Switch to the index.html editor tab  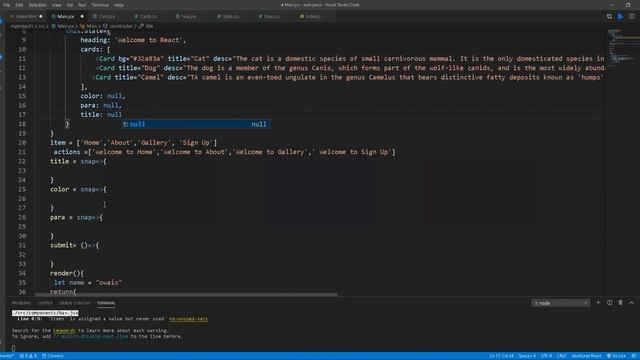[26, 17]
